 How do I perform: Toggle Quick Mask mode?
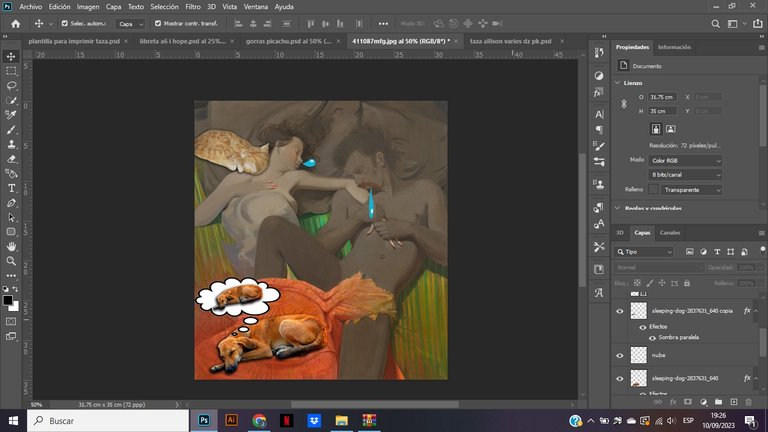pyautogui.click(x=11, y=321)
